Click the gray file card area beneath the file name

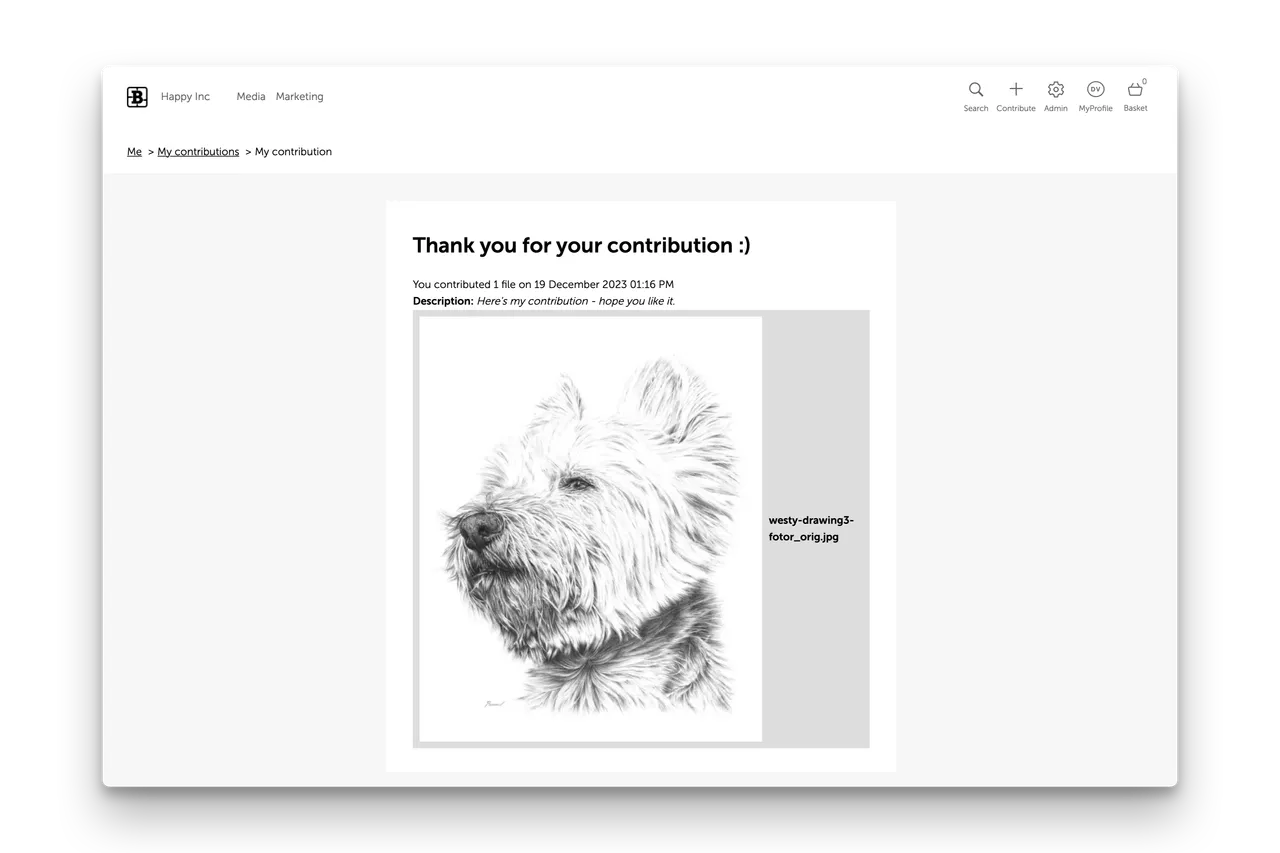[815, 645]
